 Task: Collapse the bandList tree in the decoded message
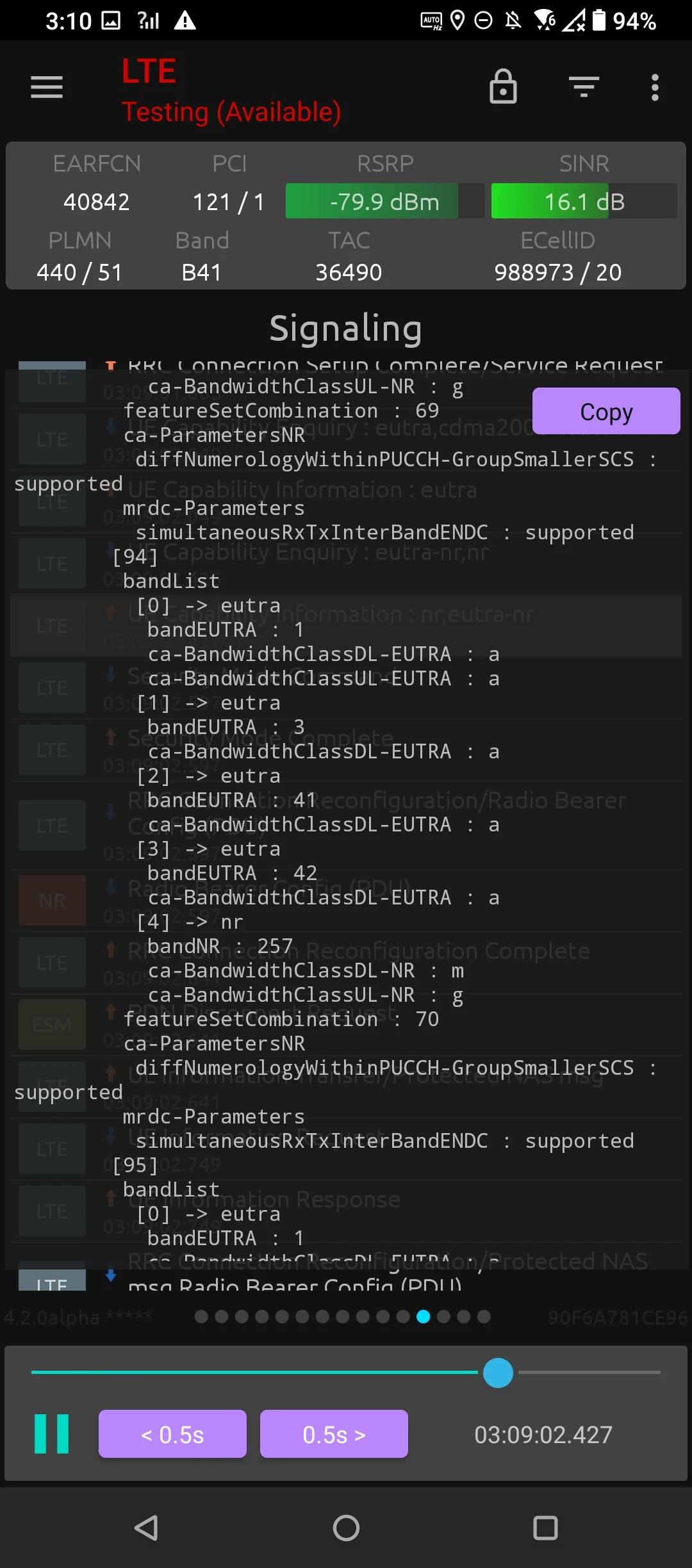point(171,580)
